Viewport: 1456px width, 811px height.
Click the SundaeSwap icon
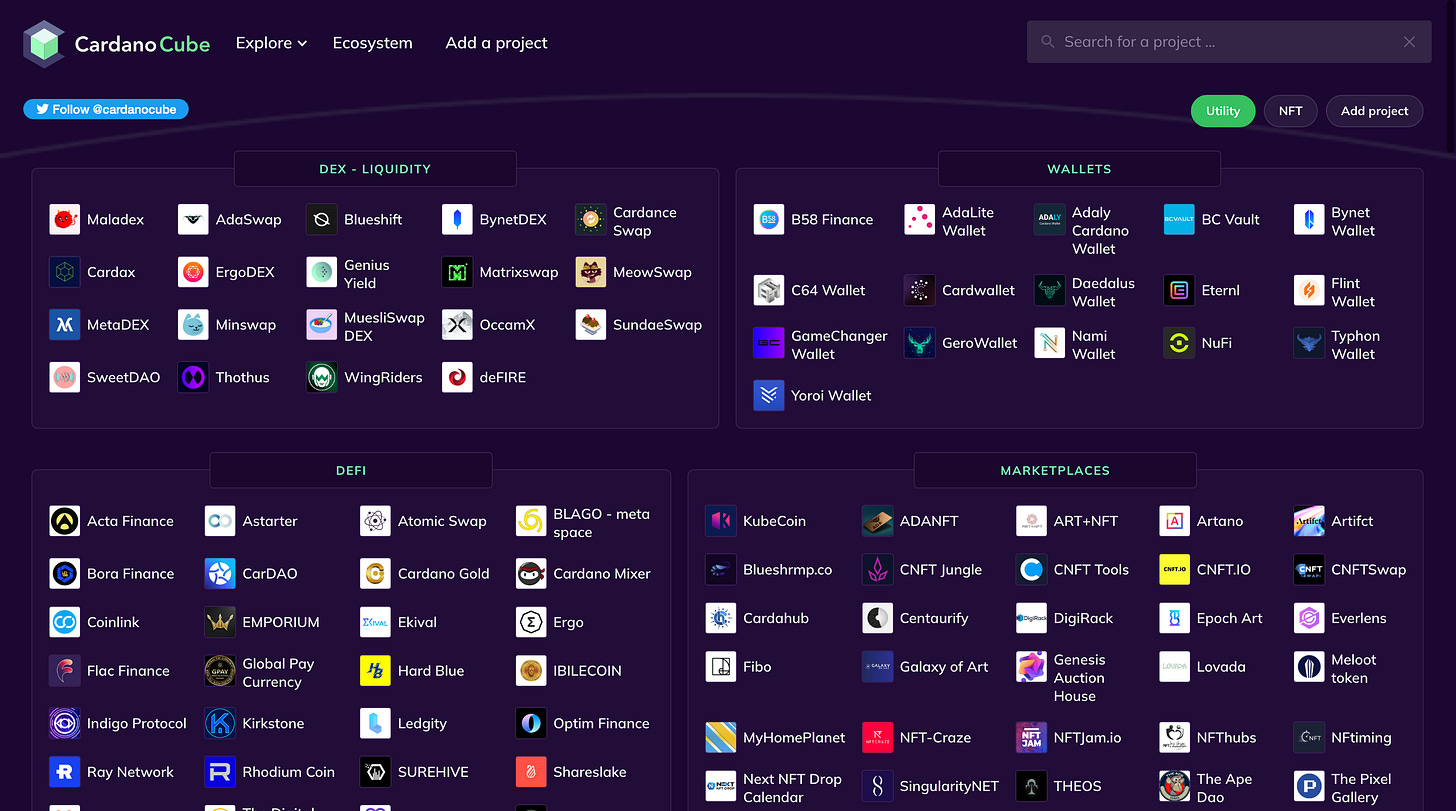[591, 325]
